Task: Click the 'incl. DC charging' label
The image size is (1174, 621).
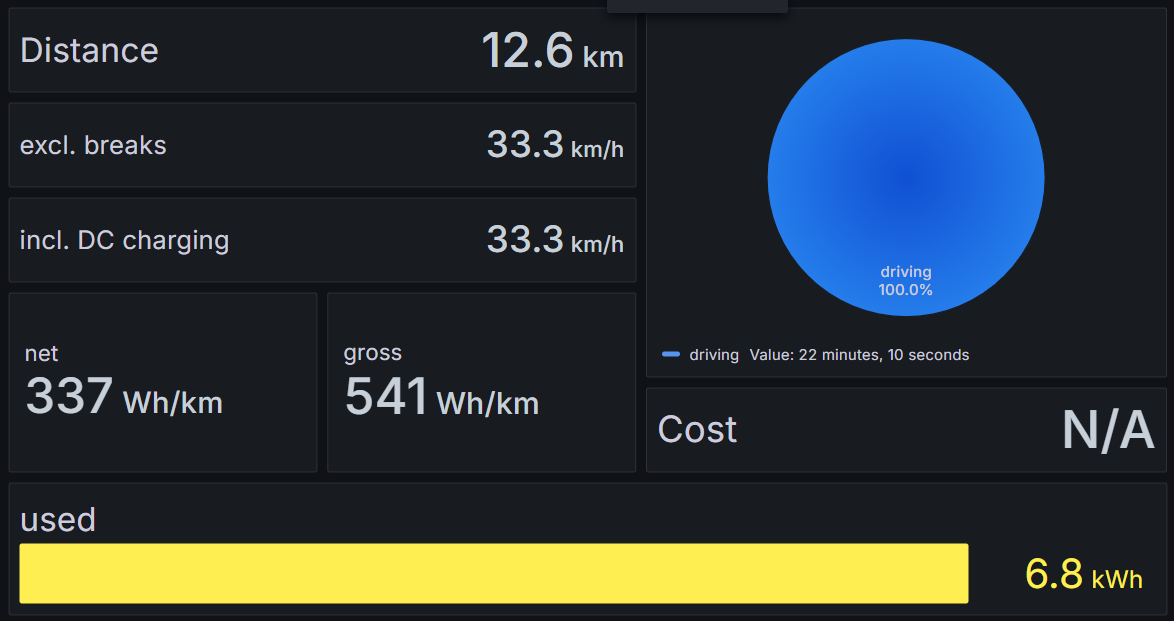Action: [124, 240]
